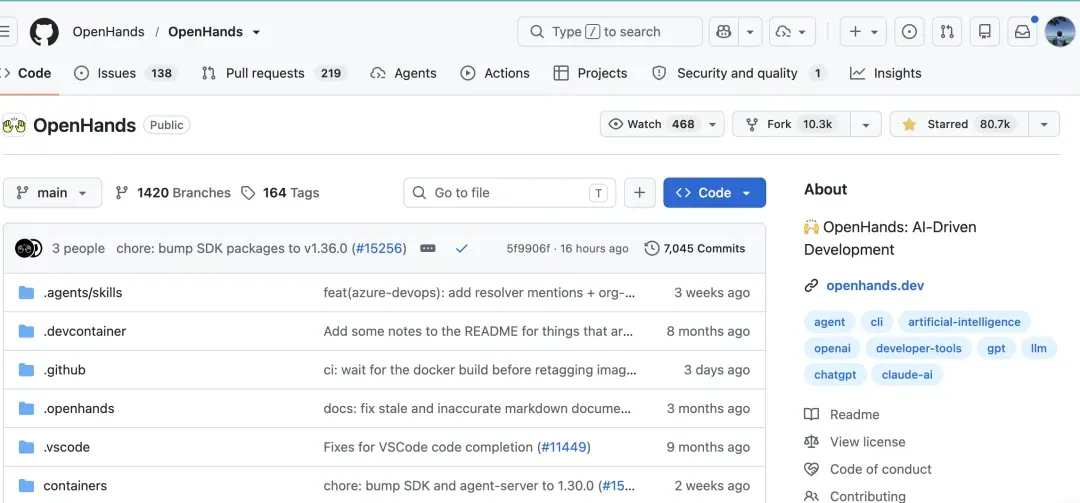Open the user avatar menu
This screenshot has height=503, width=1080.
point(1059,32)
